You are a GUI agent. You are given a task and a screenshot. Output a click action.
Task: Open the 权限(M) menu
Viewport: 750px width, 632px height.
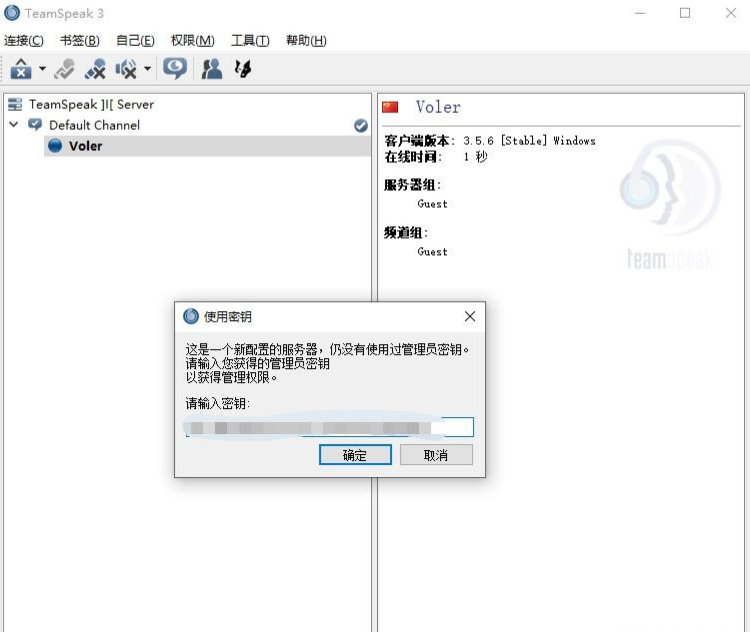(x=193, y=41)
